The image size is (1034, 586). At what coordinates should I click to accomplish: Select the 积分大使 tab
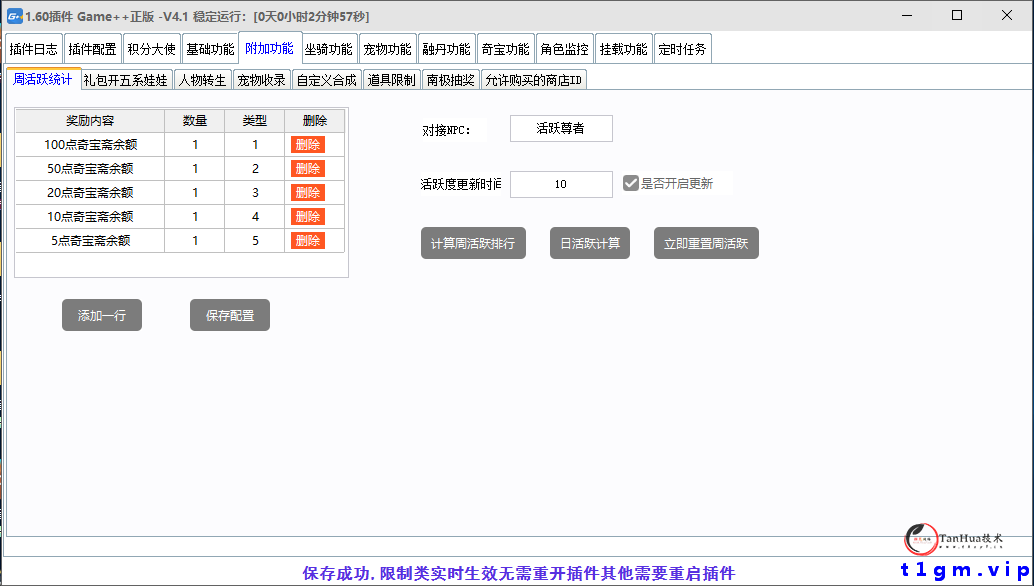(x=151, y=47)
